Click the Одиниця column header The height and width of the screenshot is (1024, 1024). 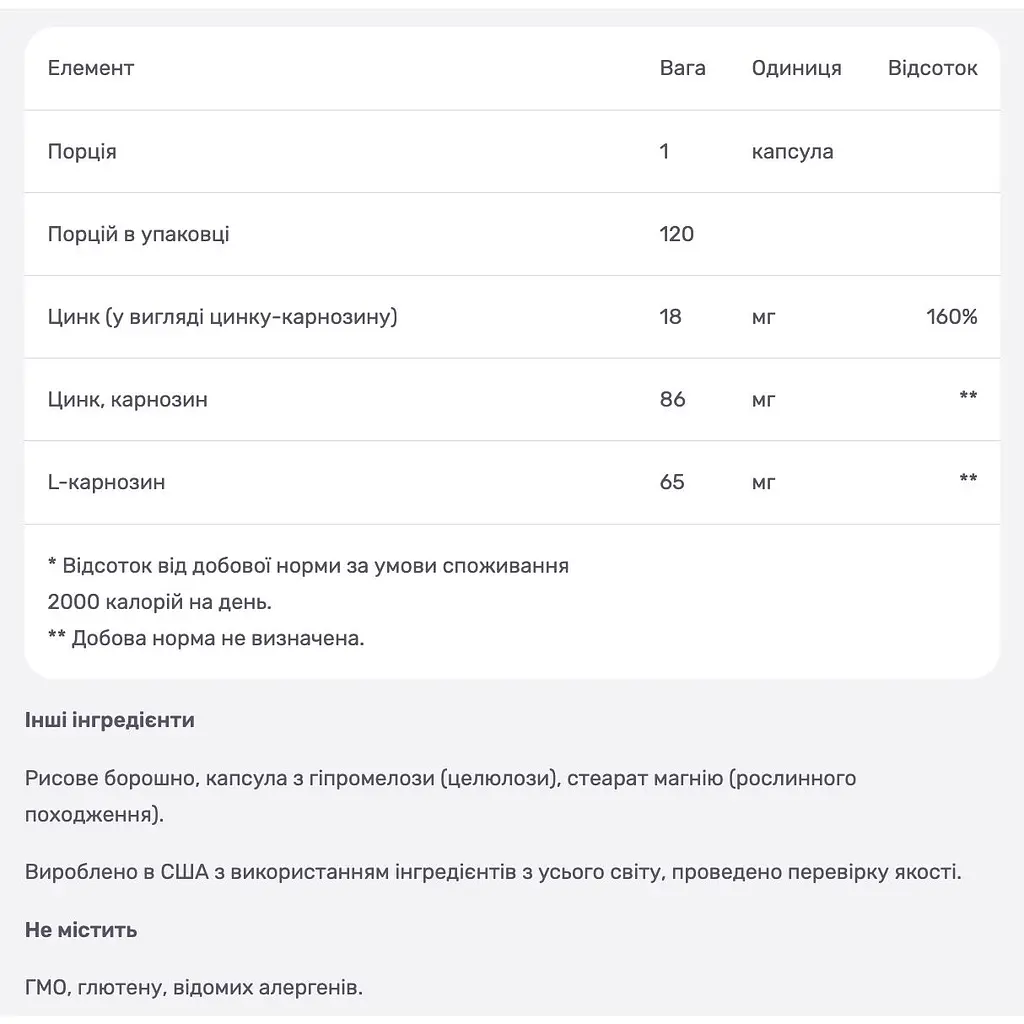point(796,68)
